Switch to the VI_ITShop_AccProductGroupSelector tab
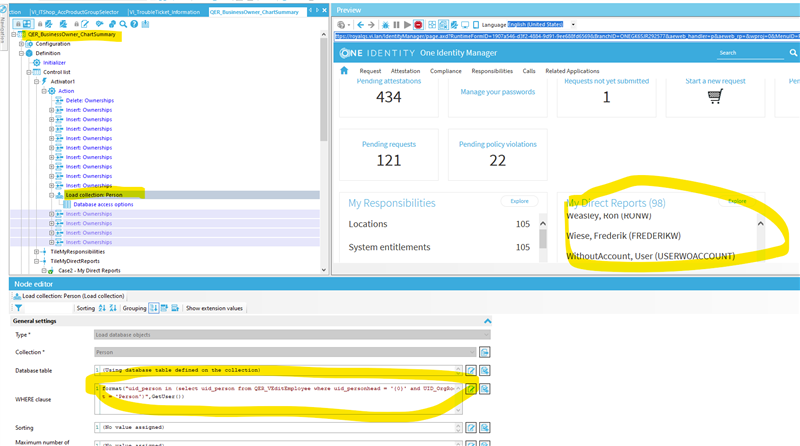The height and width of the screenshot is (446, 800). (x=74, y=12)
